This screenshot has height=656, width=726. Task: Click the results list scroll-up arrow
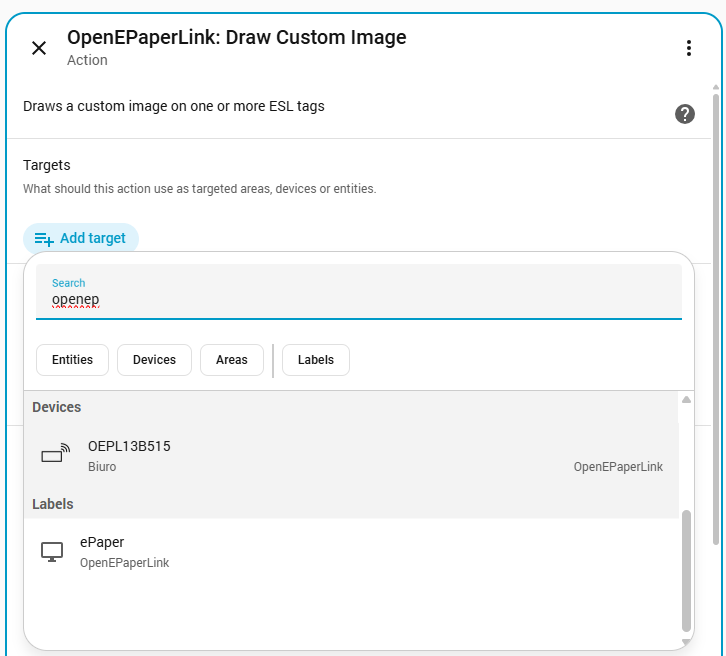pyautogui.click(x=686, y=400)
